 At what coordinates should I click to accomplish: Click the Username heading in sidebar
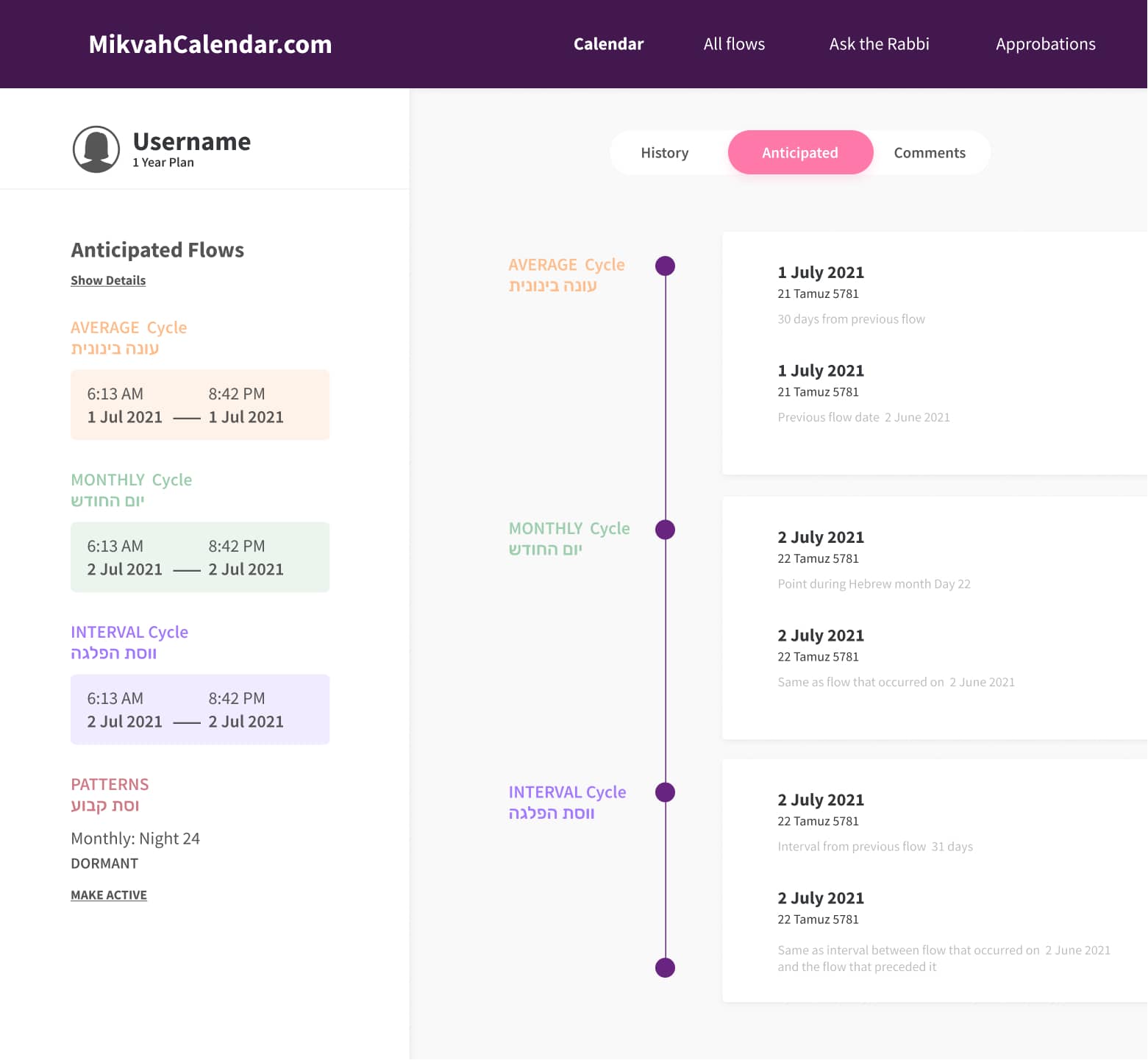point(191,141)
